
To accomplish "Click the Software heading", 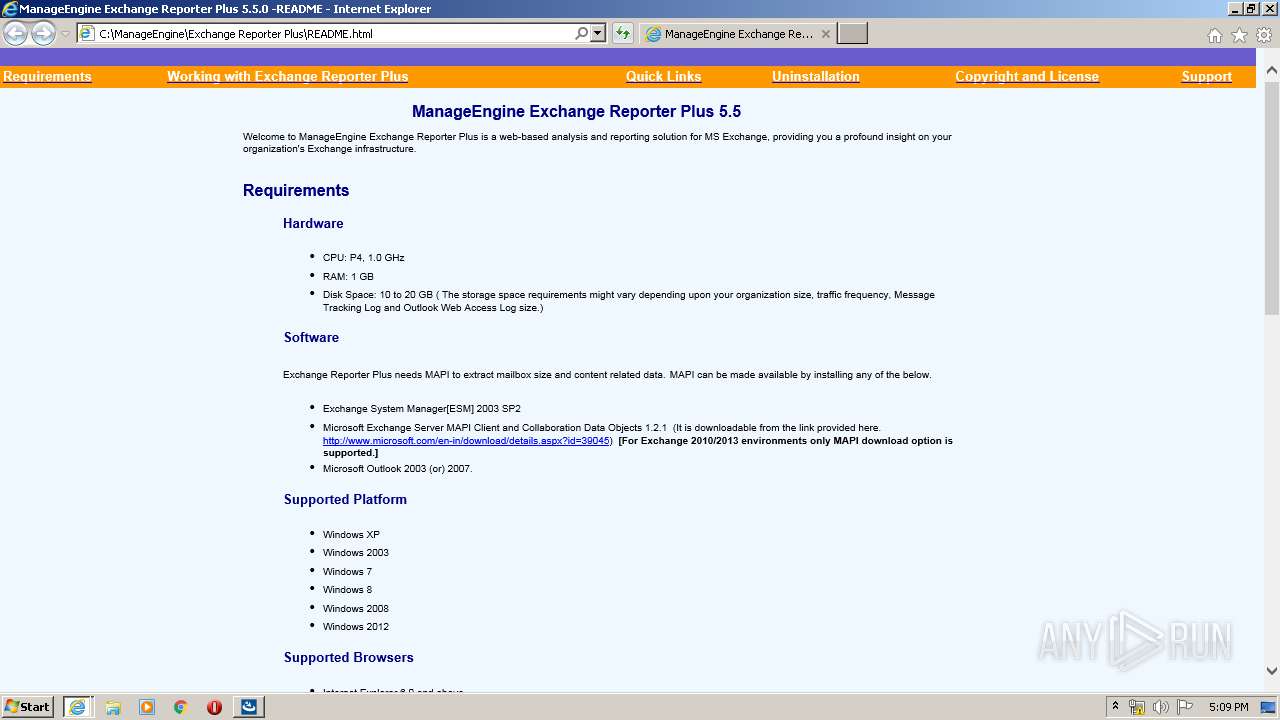I will pos(311,338).
